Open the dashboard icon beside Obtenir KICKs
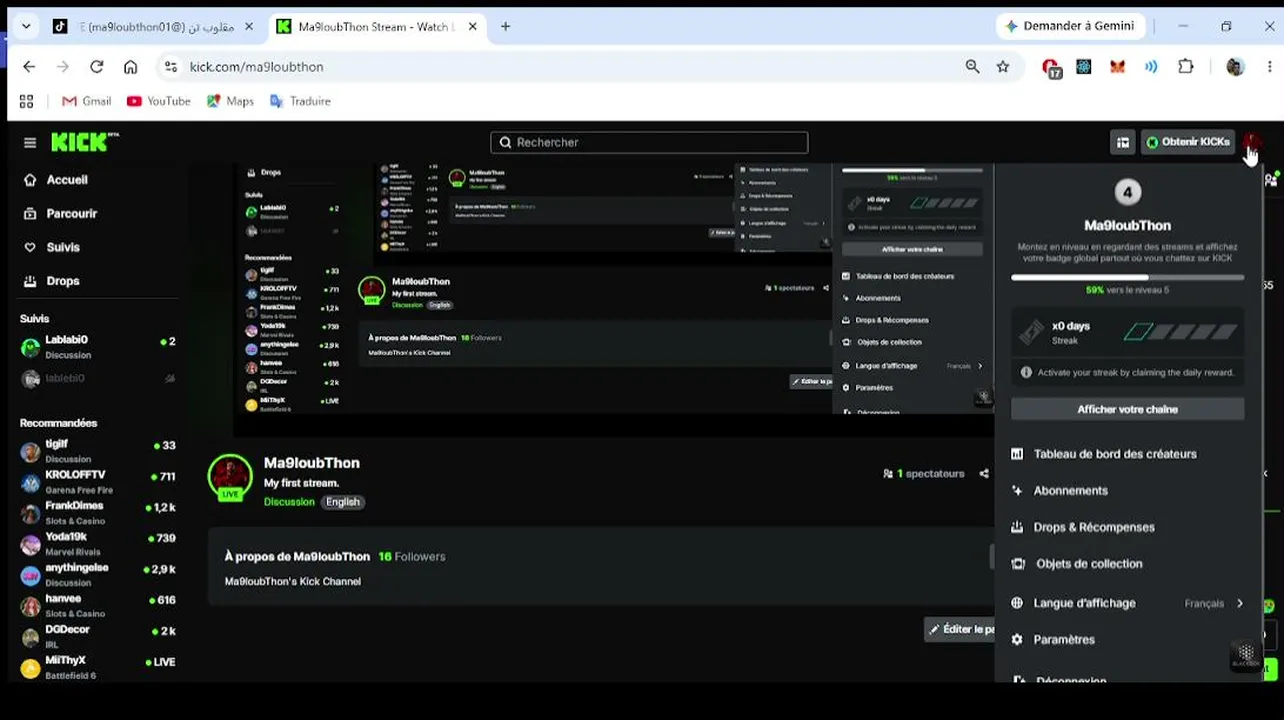 1123,142
